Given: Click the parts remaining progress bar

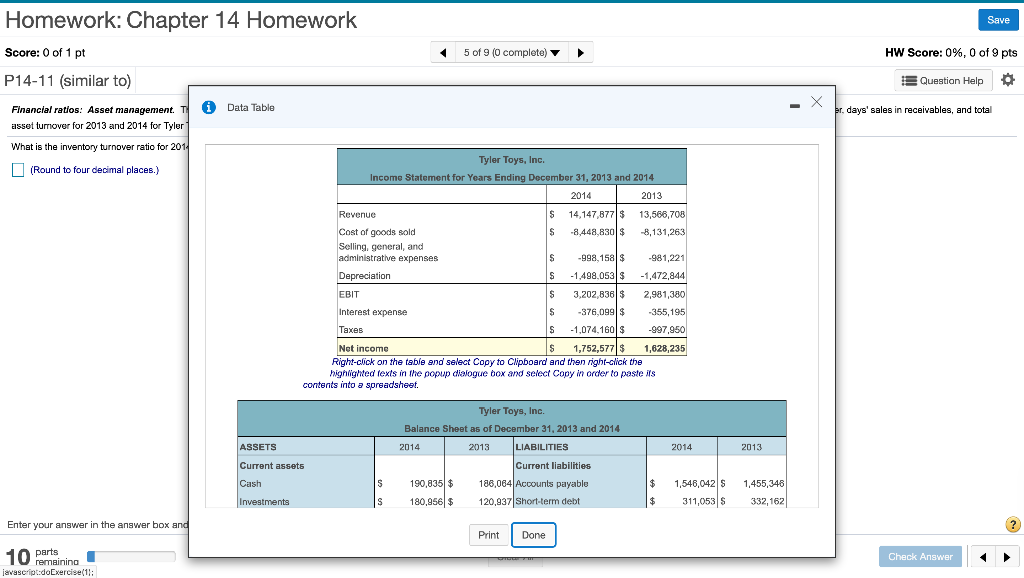Looking at the screenshot, I should point(131,556).
